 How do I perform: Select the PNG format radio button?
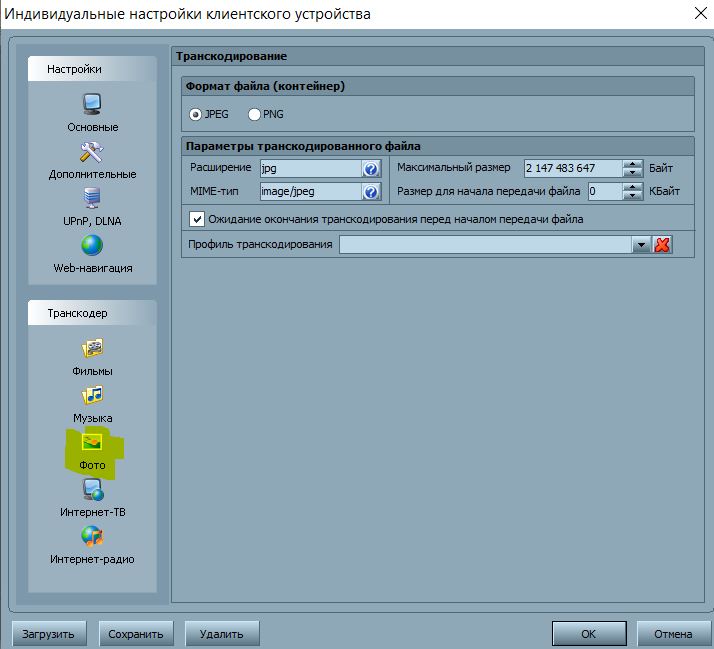click(254, 115)
